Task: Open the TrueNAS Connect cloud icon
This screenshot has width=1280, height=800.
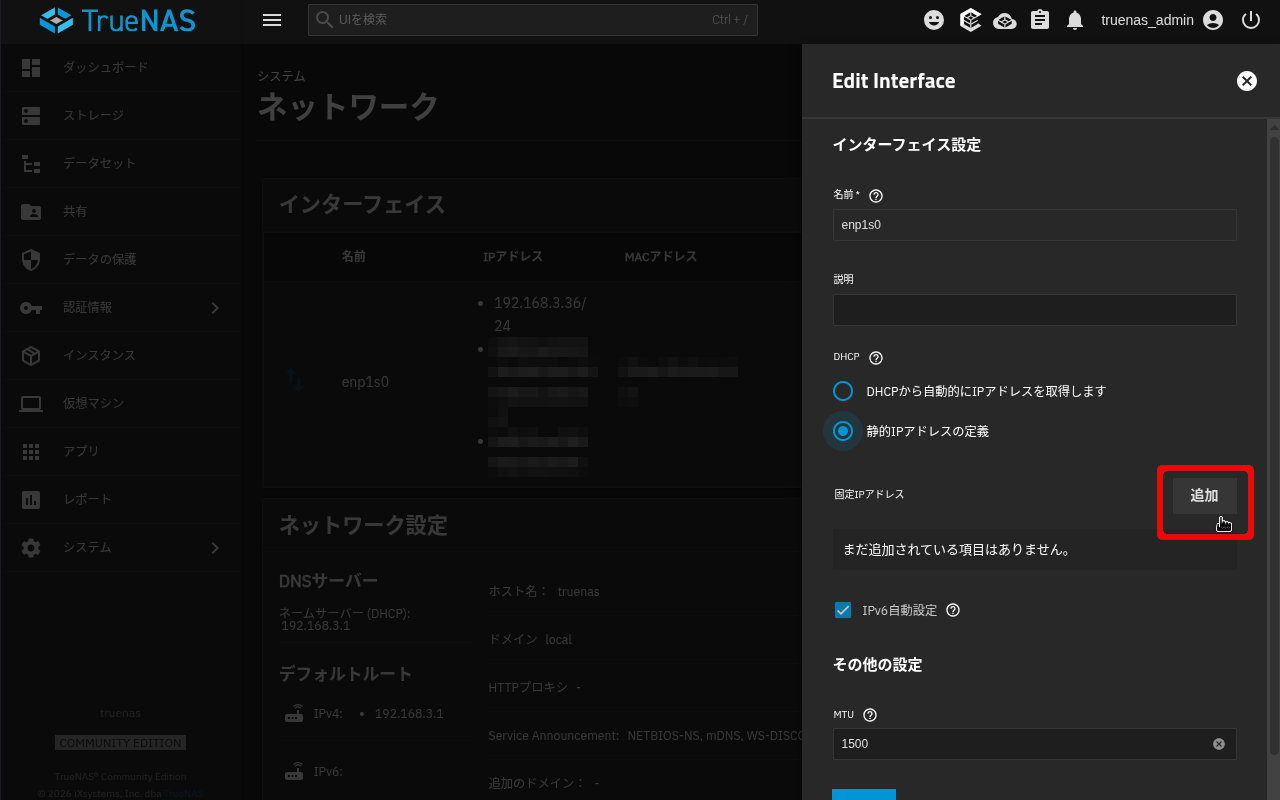Action: pos(1005,20)
